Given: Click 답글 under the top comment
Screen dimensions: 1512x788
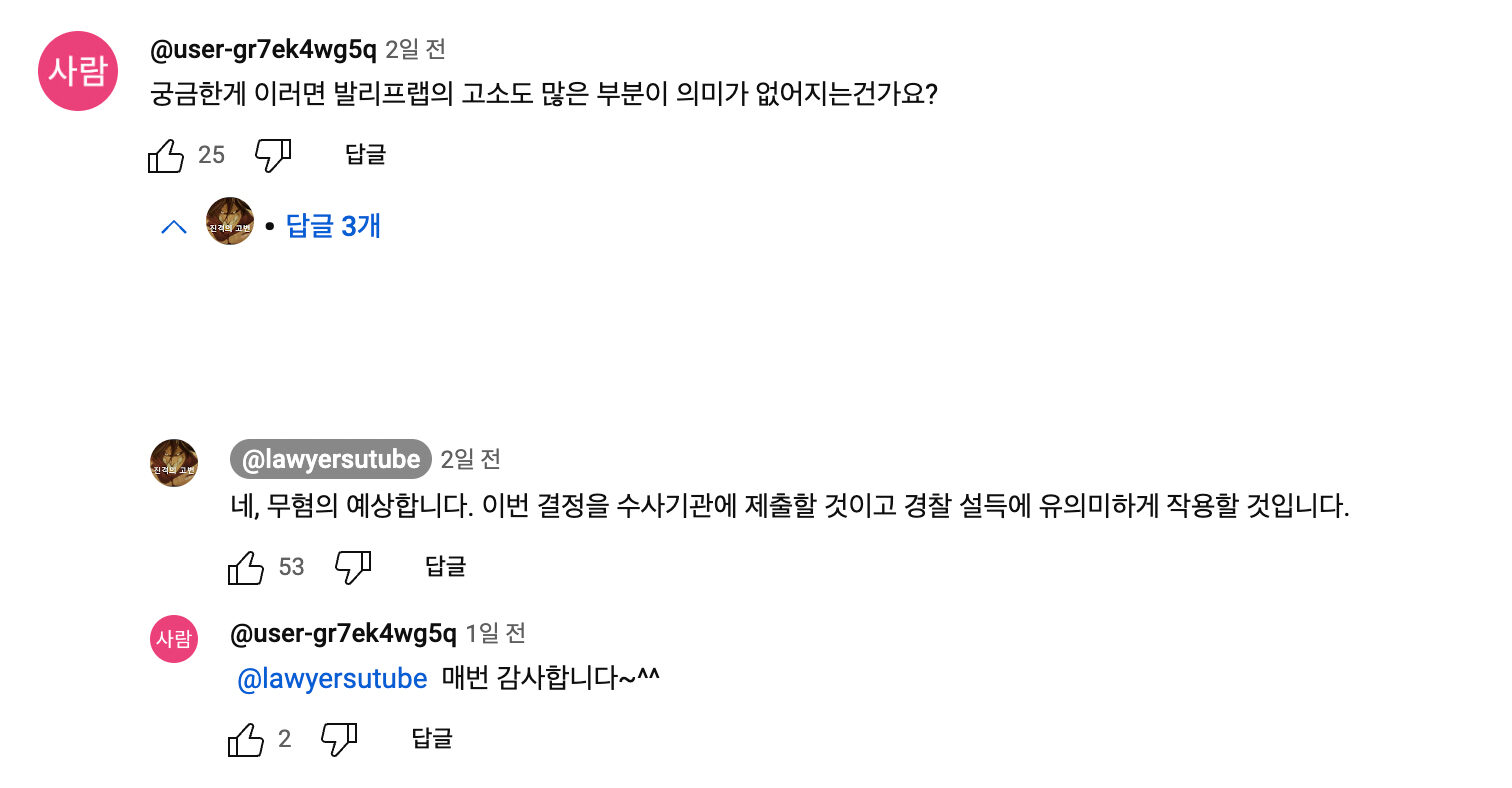Looking at the screenshot, I should click(x=366, y=155).
